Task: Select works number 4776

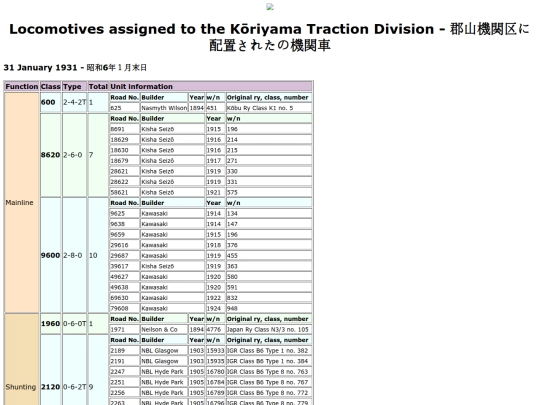Action: coord(215,329)
